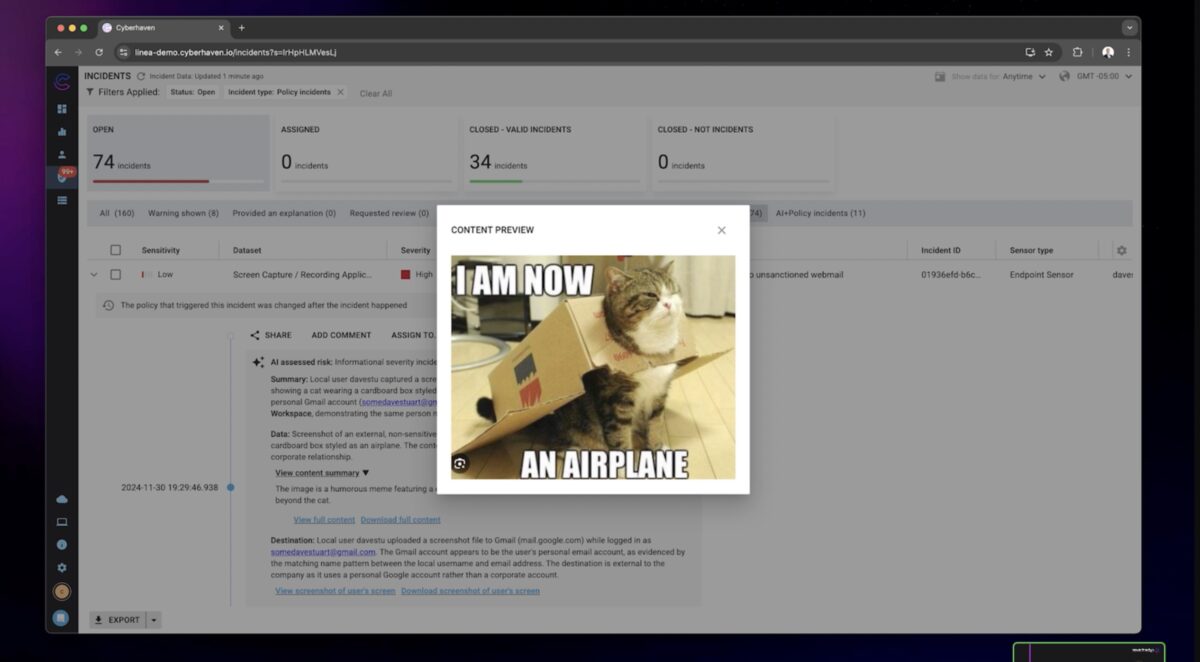Click the 2024-11-30 timeline marker dot
This screenshot has height=662, width=1200.
[x=230, y=487]
